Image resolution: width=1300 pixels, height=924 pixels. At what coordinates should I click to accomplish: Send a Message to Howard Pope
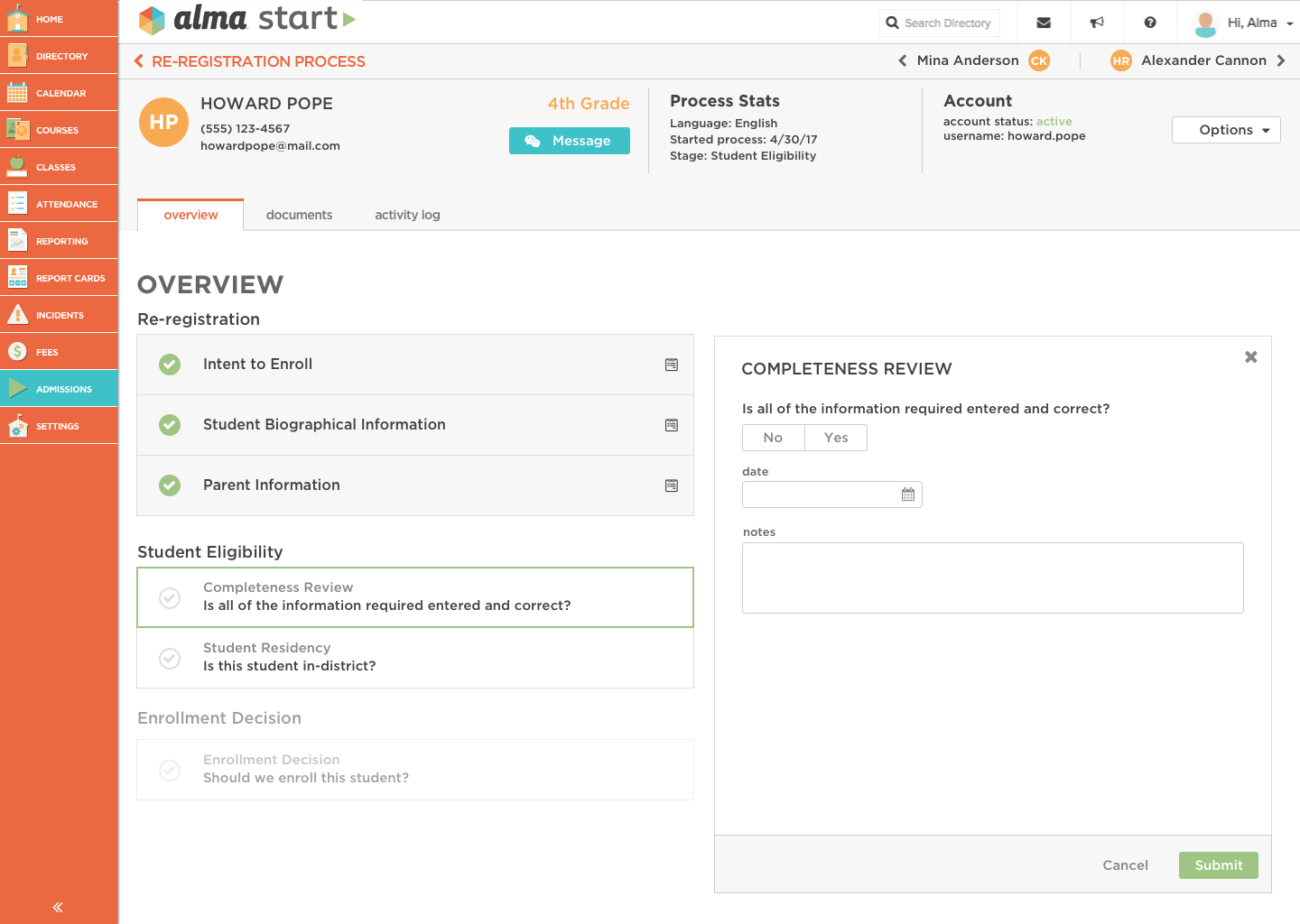(x=570, y=141)
